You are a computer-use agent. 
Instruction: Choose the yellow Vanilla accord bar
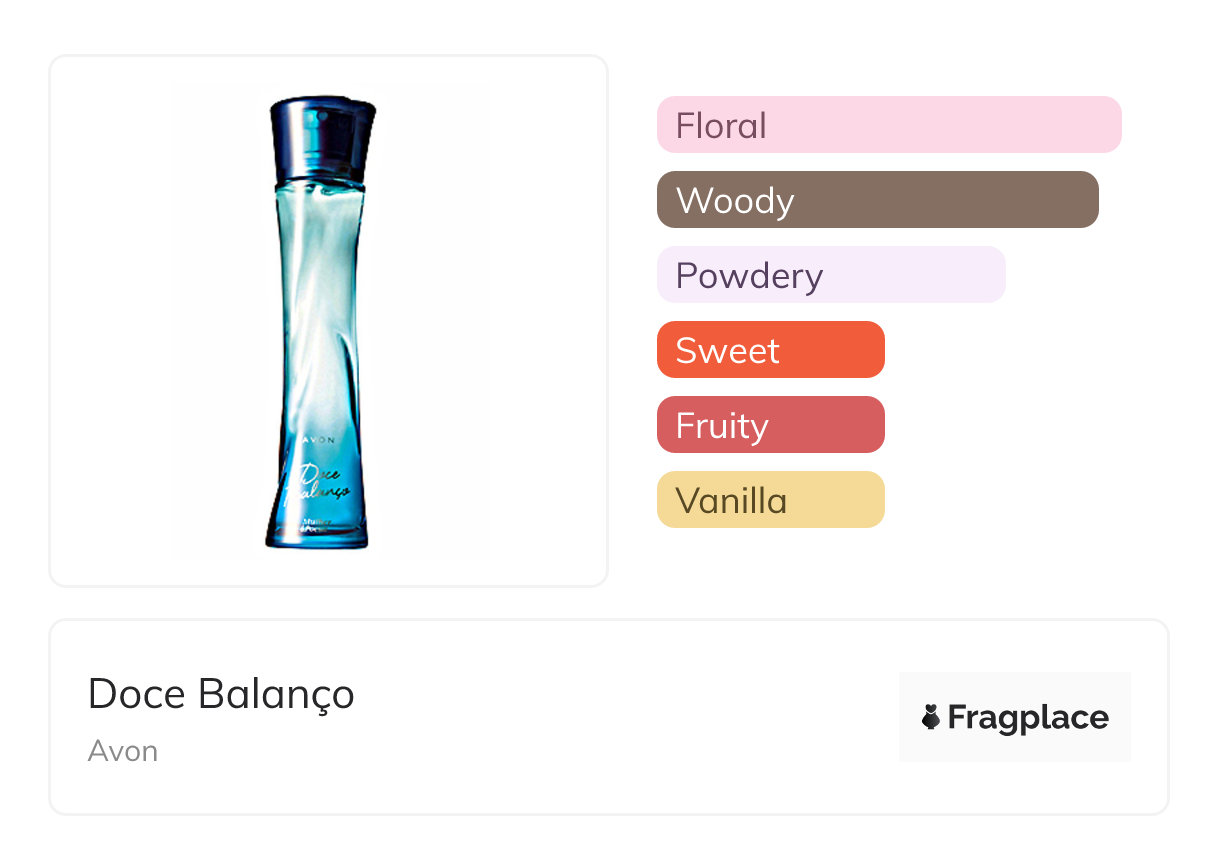(x=770, y=500)
